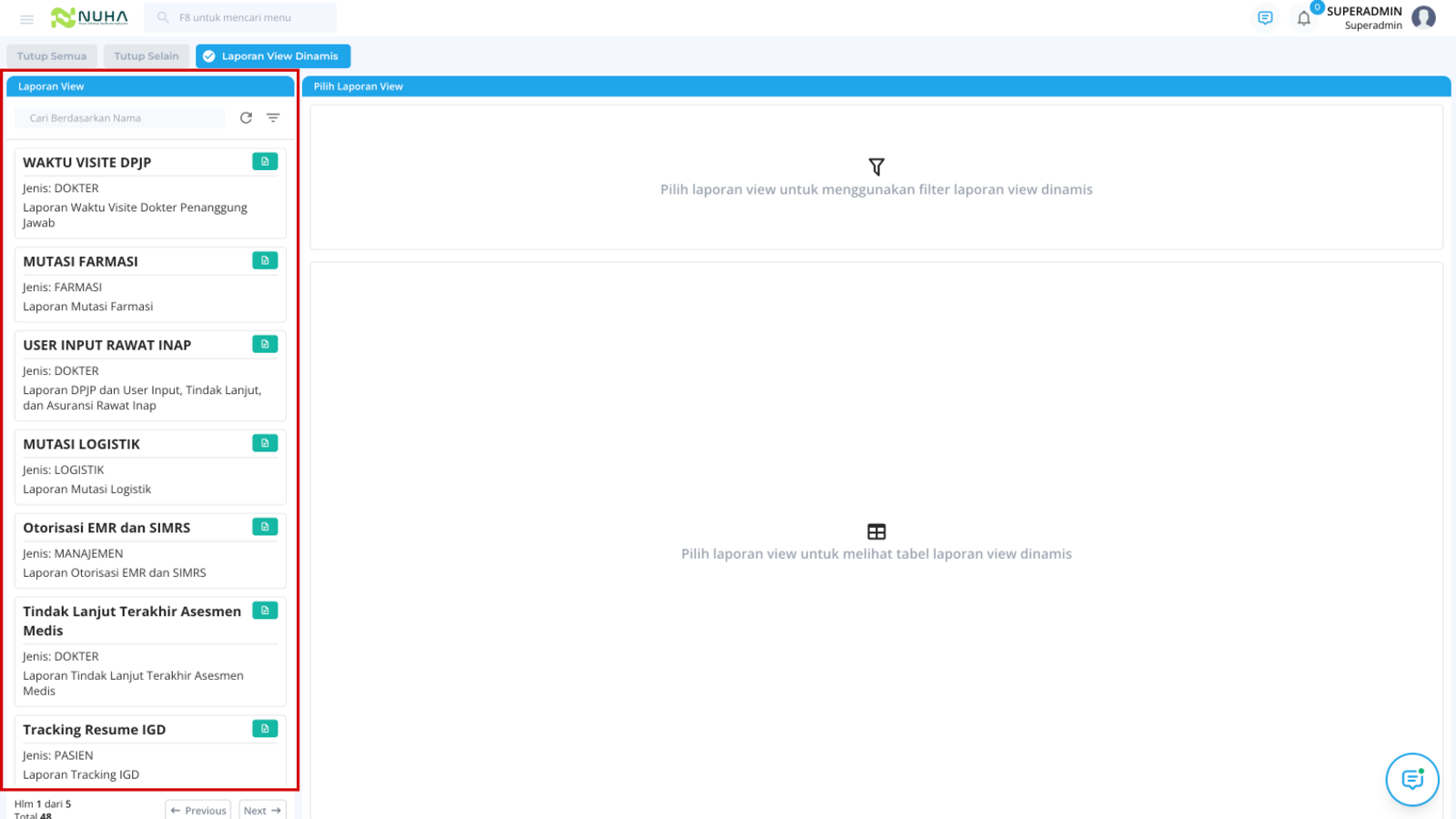Open the notifications bell
Viewport: 1456px width, 819px height.
1304,18
